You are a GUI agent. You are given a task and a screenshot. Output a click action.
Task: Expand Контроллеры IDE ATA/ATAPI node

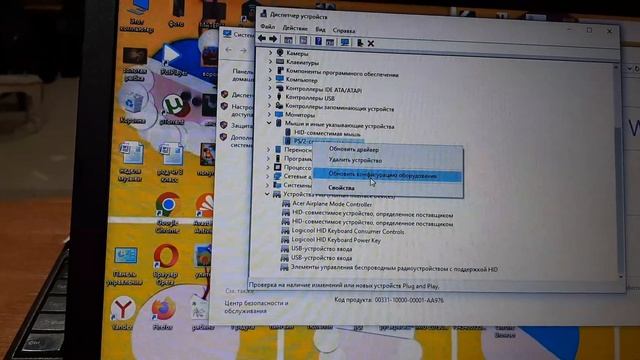(269, 88)
